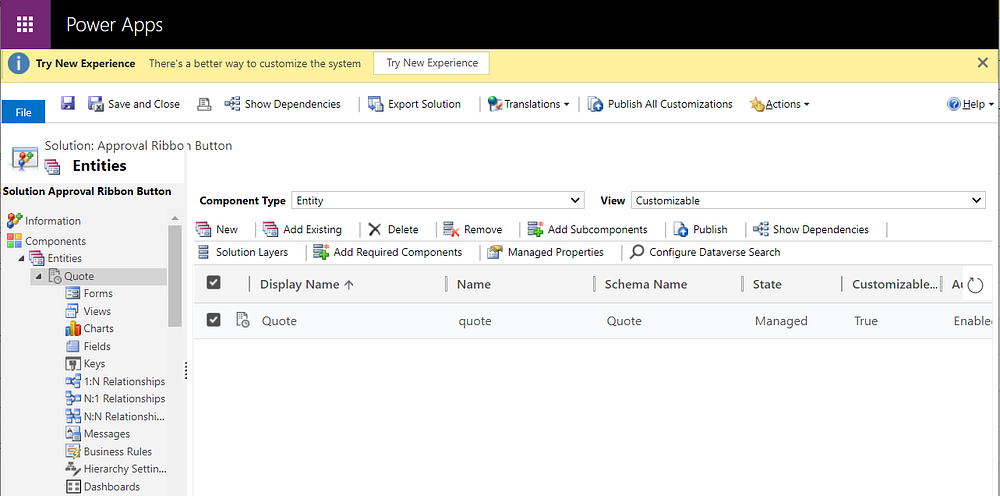Click the lowercase 'quote' name cell

click(x=475, y=321)
